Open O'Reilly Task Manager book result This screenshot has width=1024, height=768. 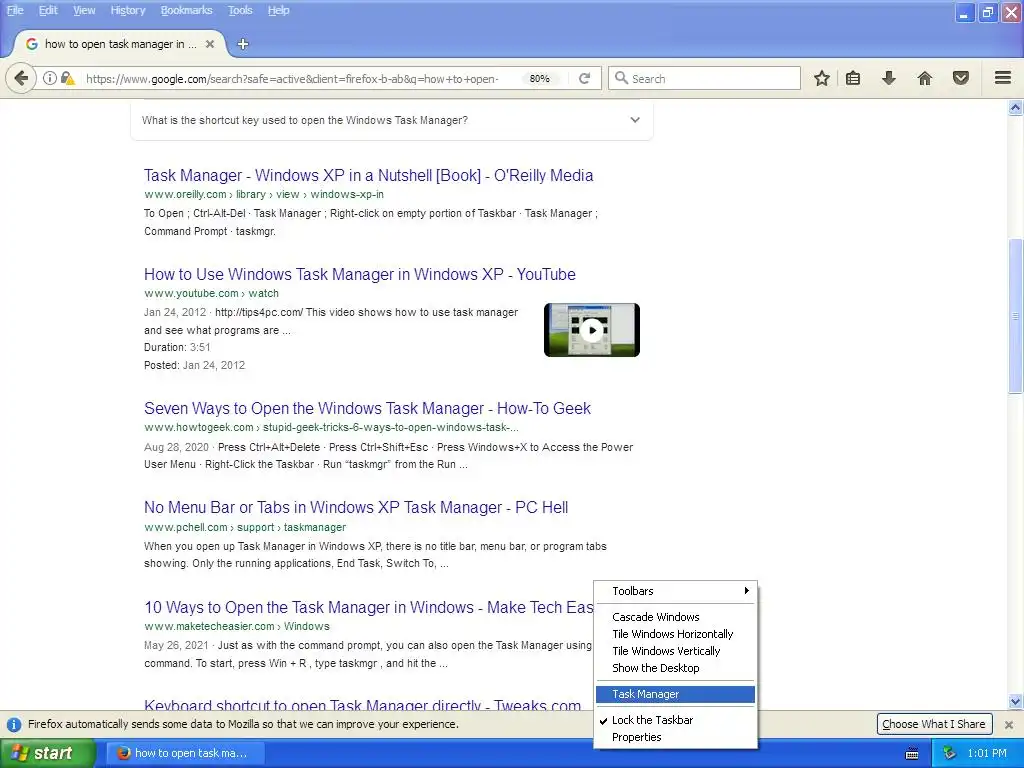click(368, 176)
